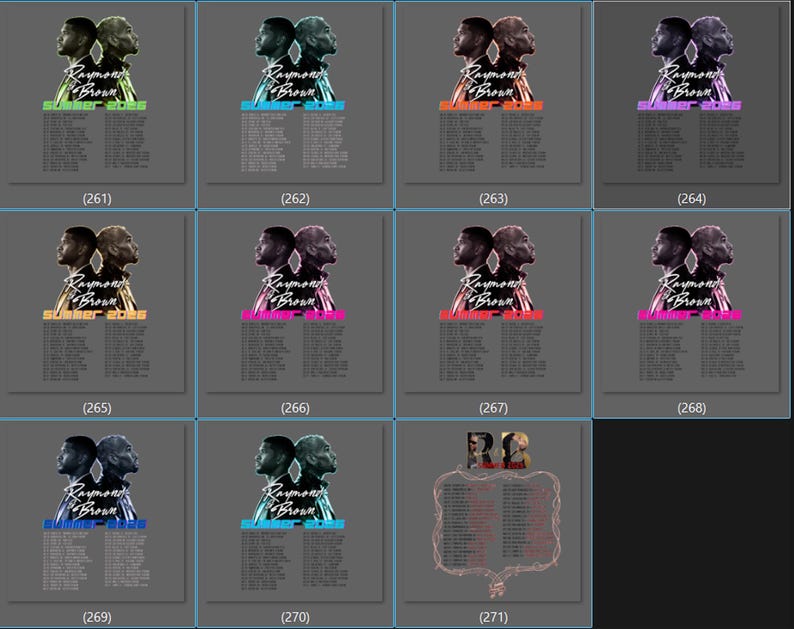The width and height of the screenshot is (794, 629).
Task: Click the file name label (266)
Action: coord(295,408)
